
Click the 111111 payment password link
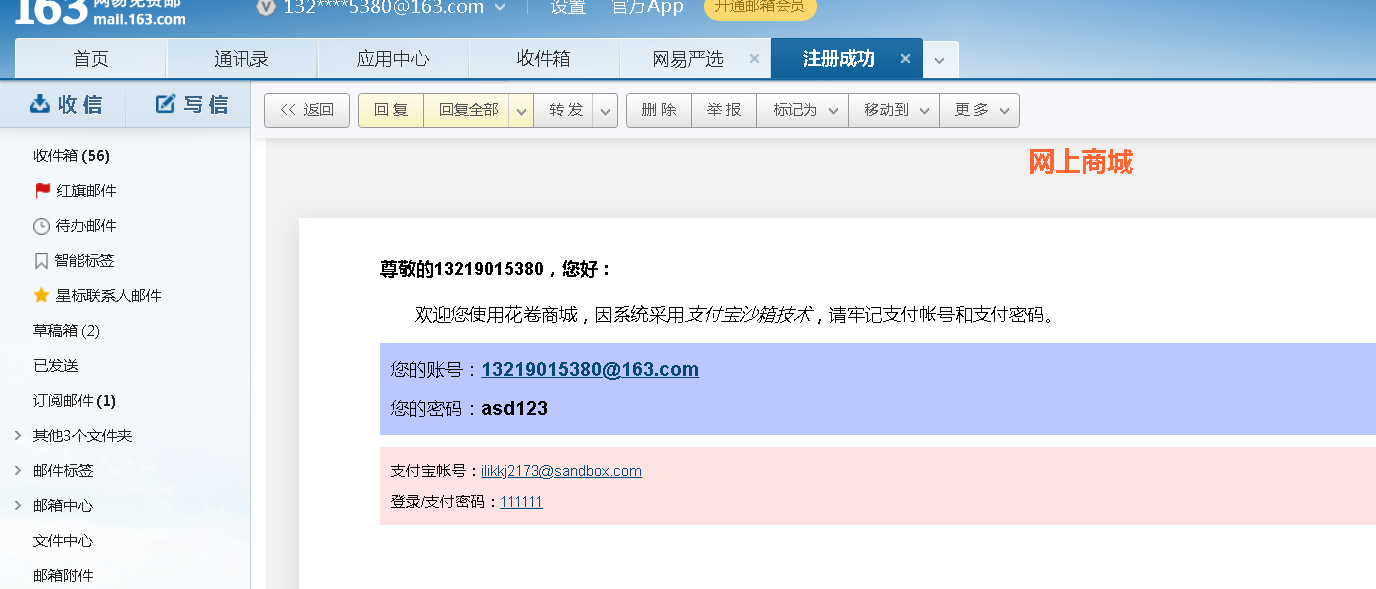pyautogui.click(x=522, y=502)
